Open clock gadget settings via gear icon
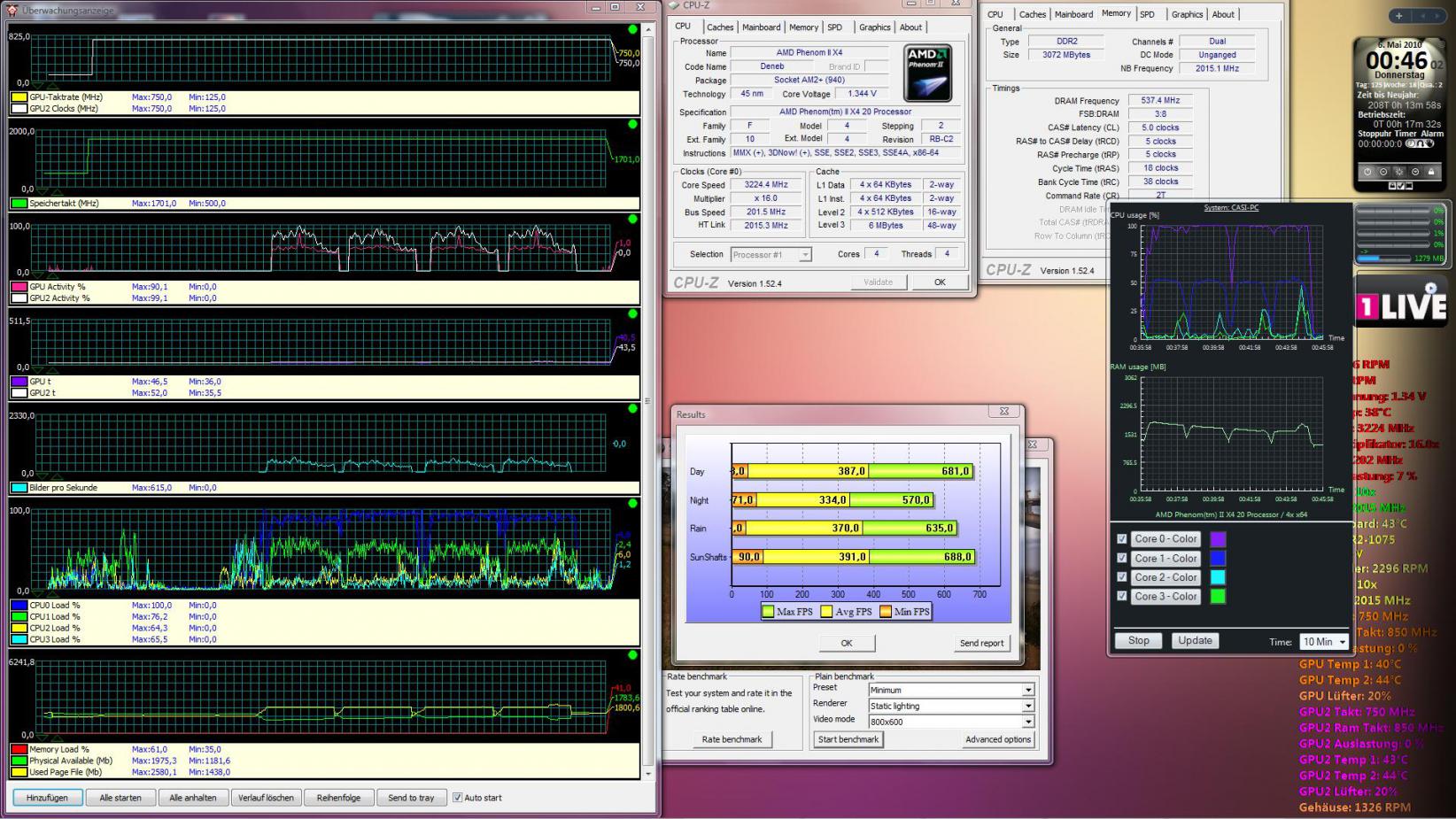 [x=1399, y=172]
